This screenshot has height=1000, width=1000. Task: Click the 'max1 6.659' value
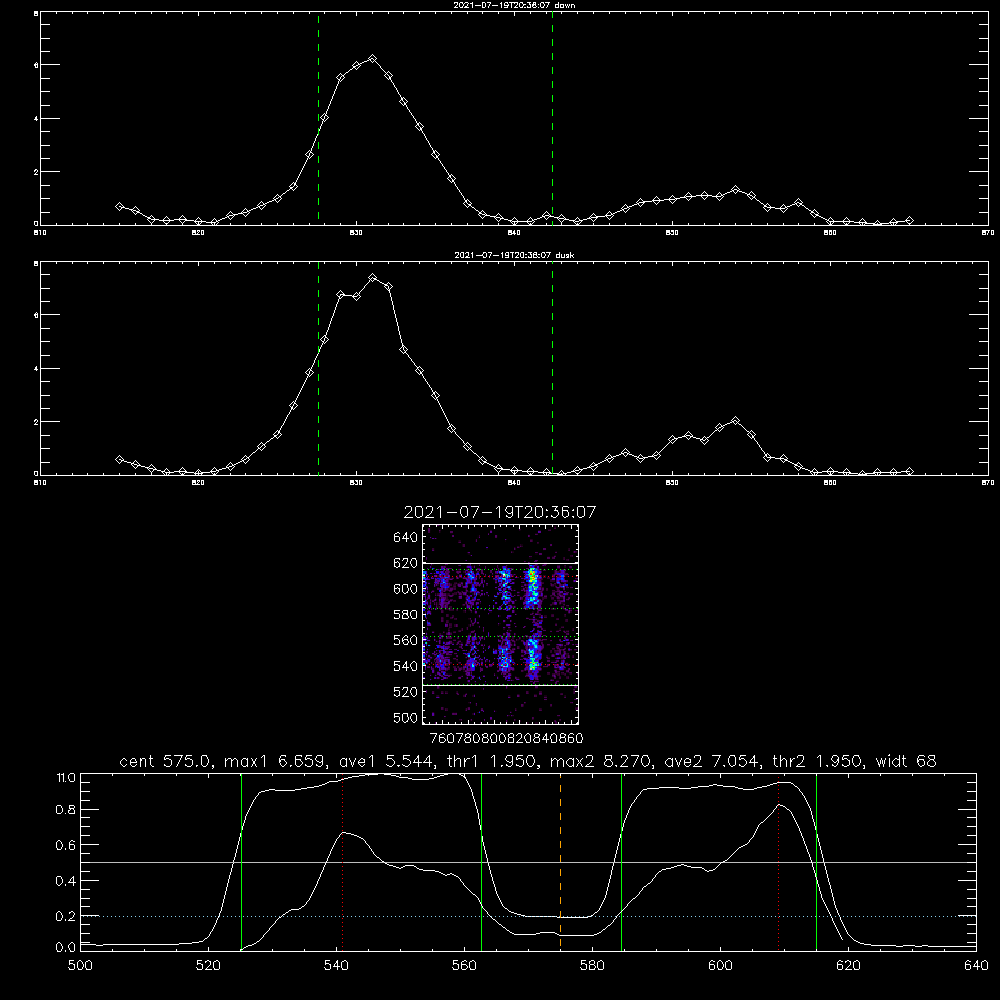pos(277,761)
